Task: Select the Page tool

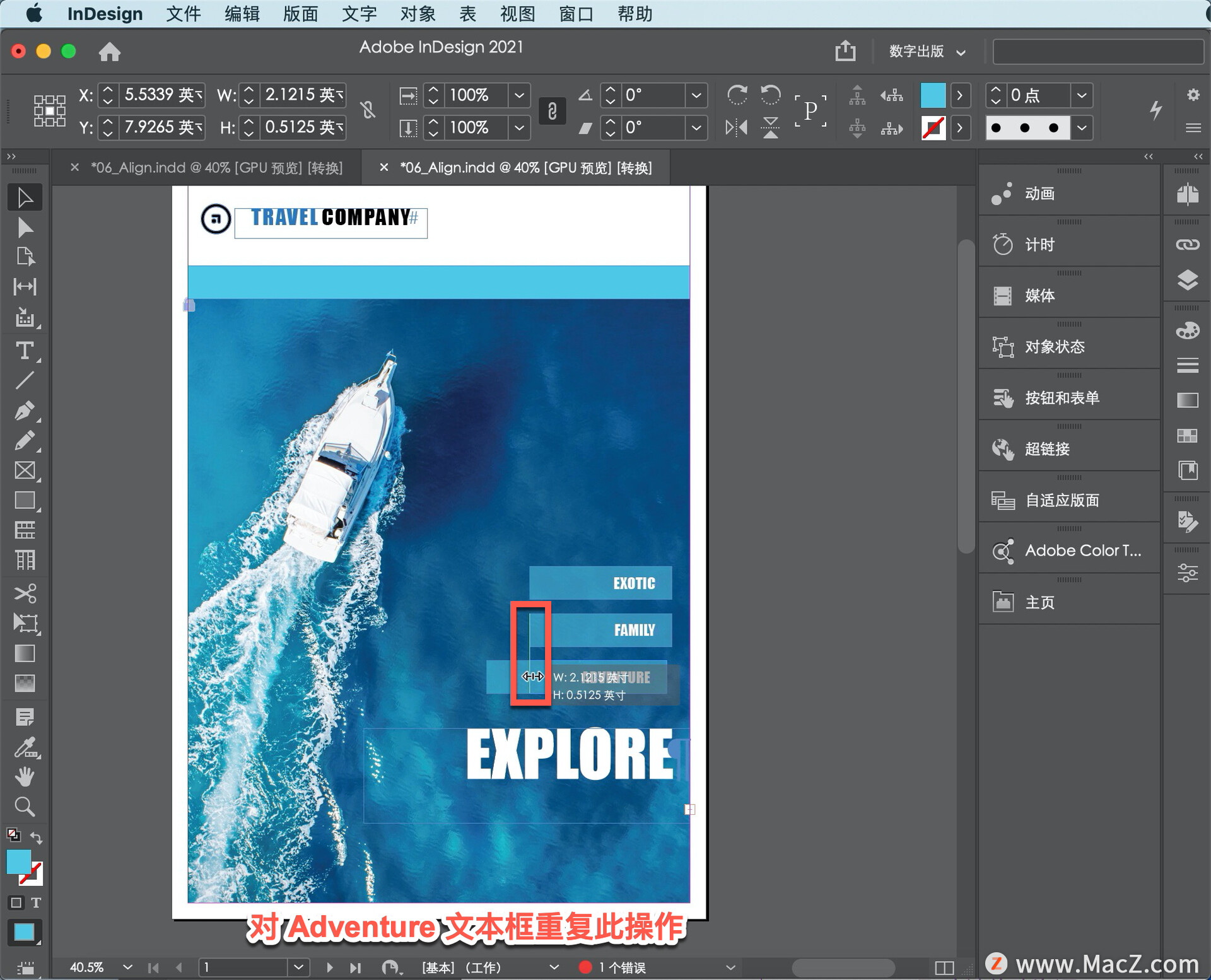Action: point(25,256)
